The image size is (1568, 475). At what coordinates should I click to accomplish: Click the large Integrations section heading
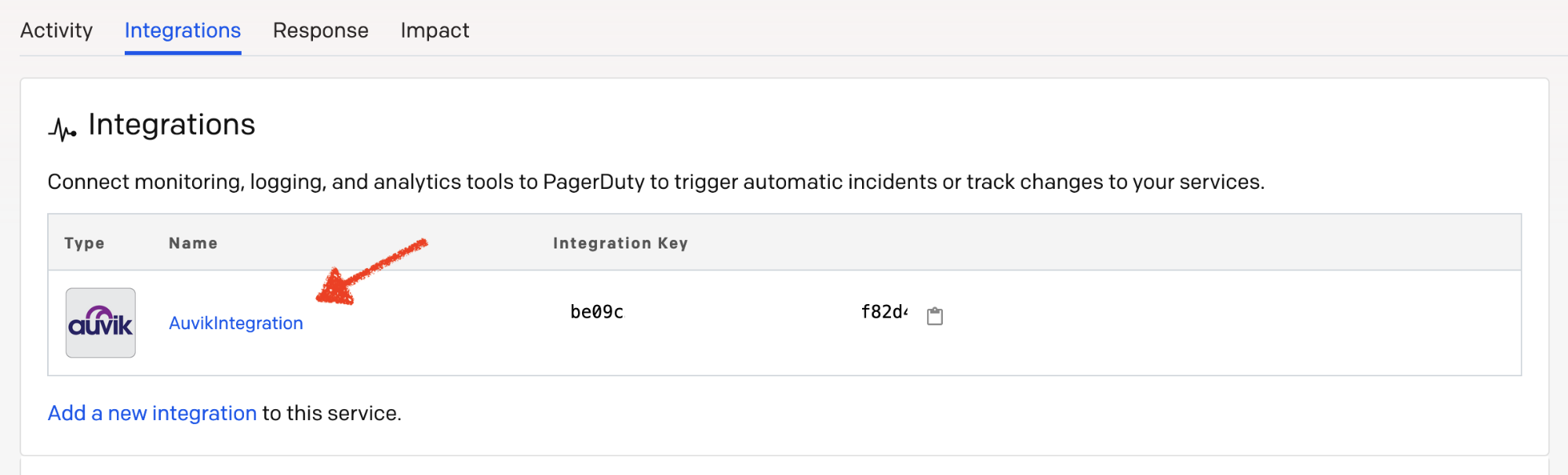tap(172, 125)
